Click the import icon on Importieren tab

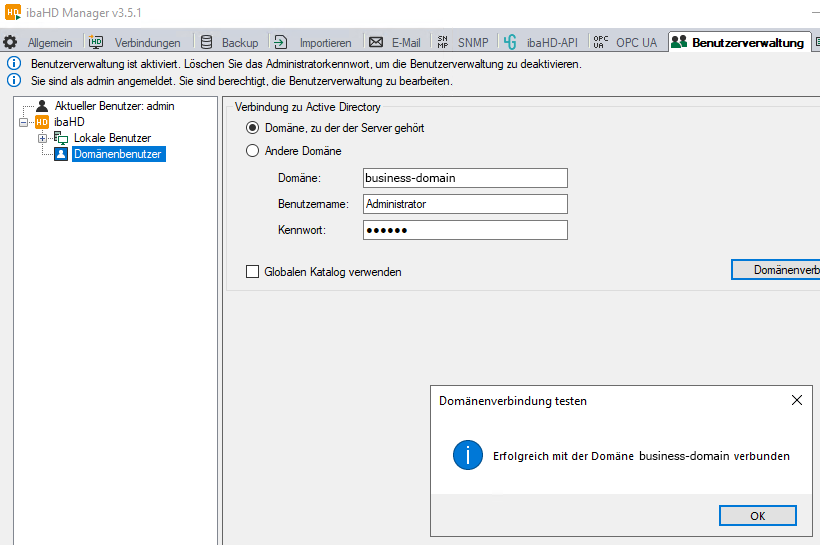click(281, 43)
